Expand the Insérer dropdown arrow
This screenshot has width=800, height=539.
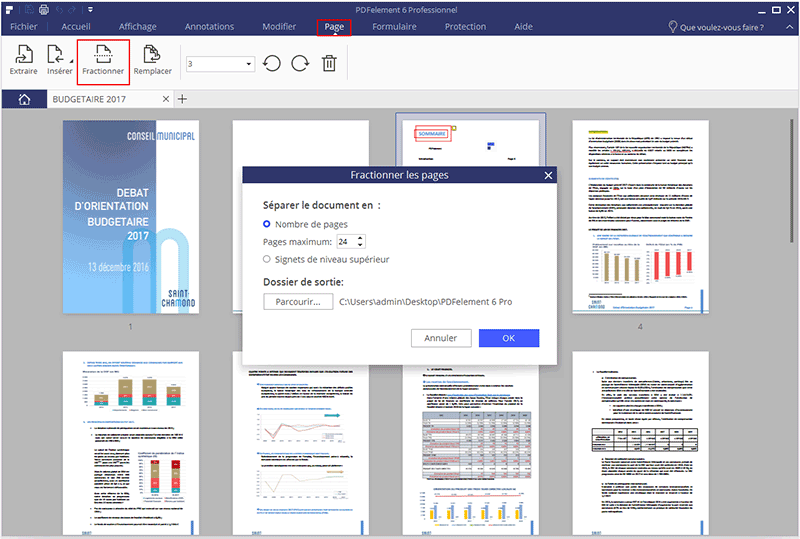[x=68, y=58]
